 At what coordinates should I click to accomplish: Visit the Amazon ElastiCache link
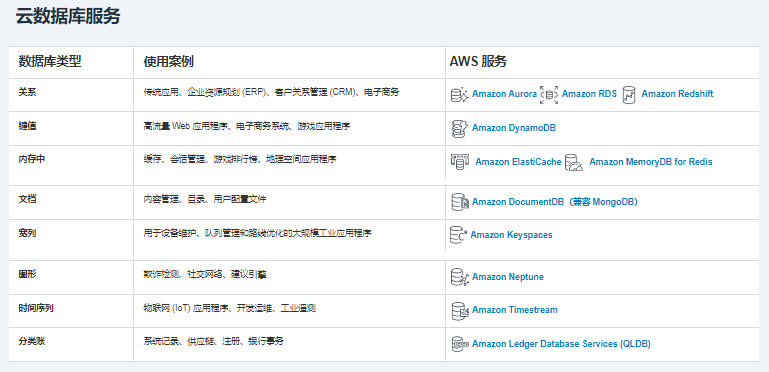pyautogui.click(x=518, y=162)
